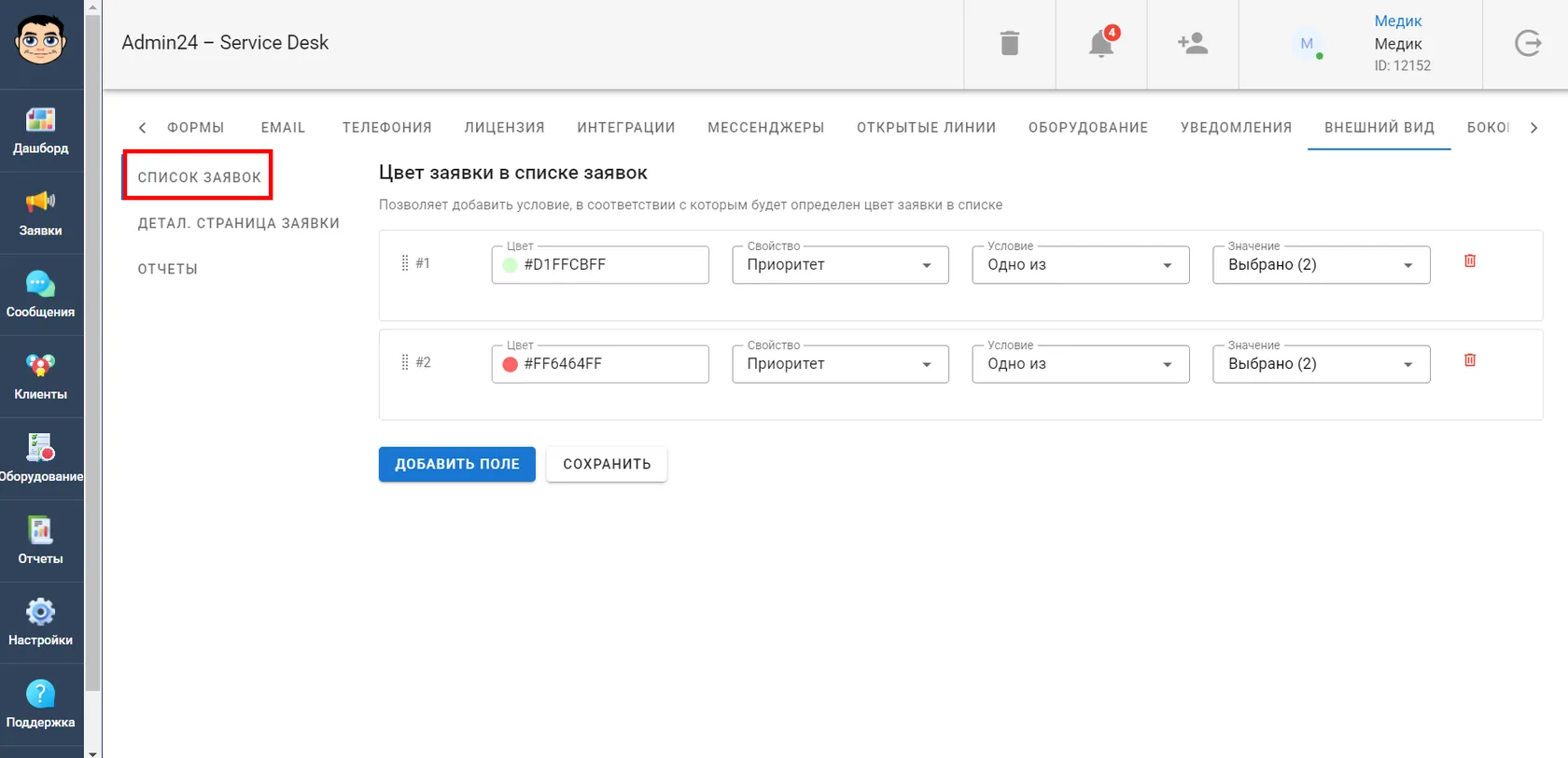Screen dimensions: 1568x758
Task: Switch to the Уведомления tab
Action: coord(1237,128)
